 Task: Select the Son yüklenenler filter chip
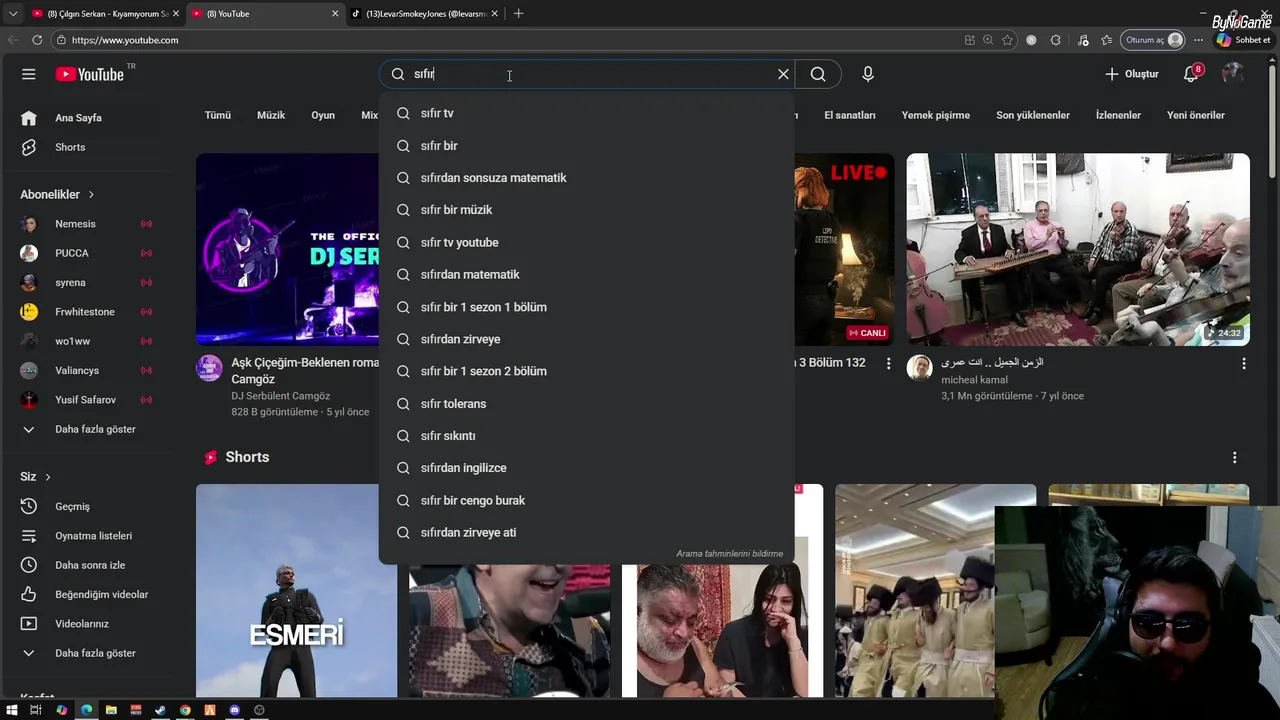[1034, 115]
